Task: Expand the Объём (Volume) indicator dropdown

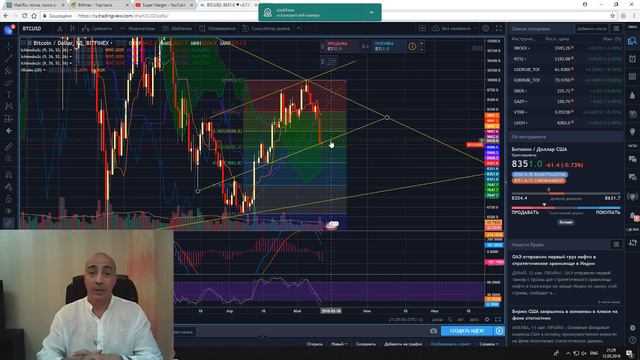Action: click(x=44, y=70)
